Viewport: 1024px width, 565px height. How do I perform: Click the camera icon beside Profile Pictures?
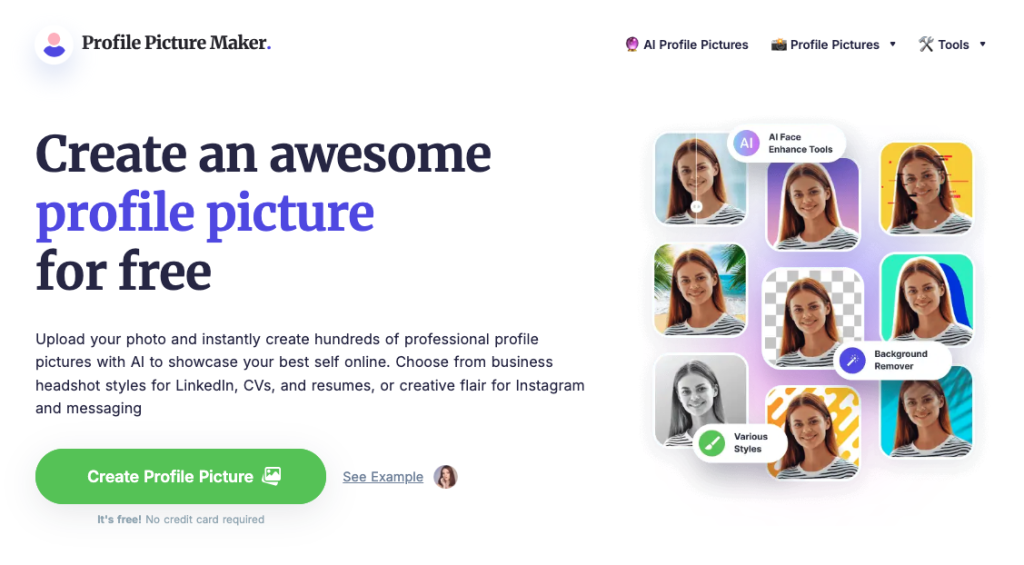click(778, 44)
